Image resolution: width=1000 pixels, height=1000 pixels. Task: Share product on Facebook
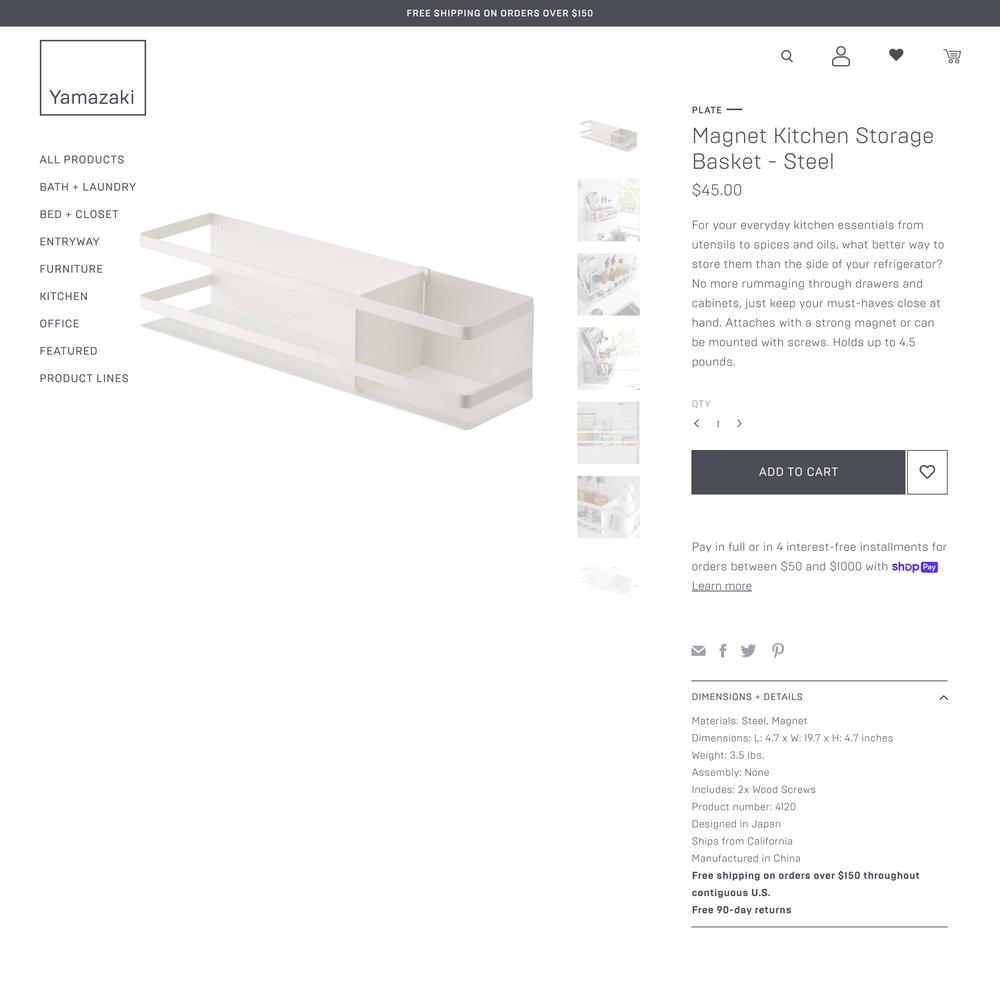pyautogui.click(x=723, y=651)
